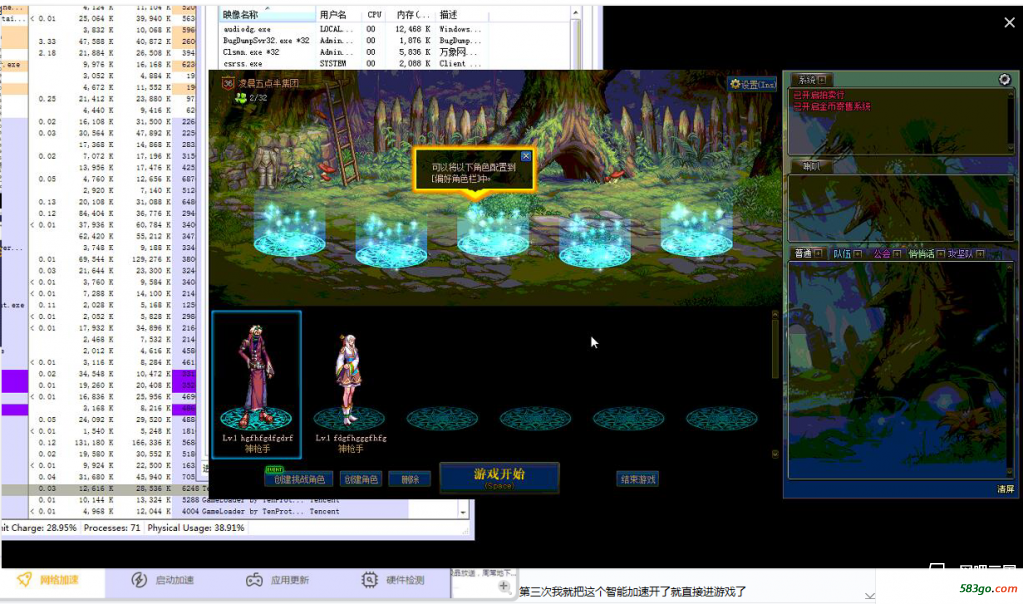
Task: Close the yellow character tip popup
Action: click(x=526, y=157)
